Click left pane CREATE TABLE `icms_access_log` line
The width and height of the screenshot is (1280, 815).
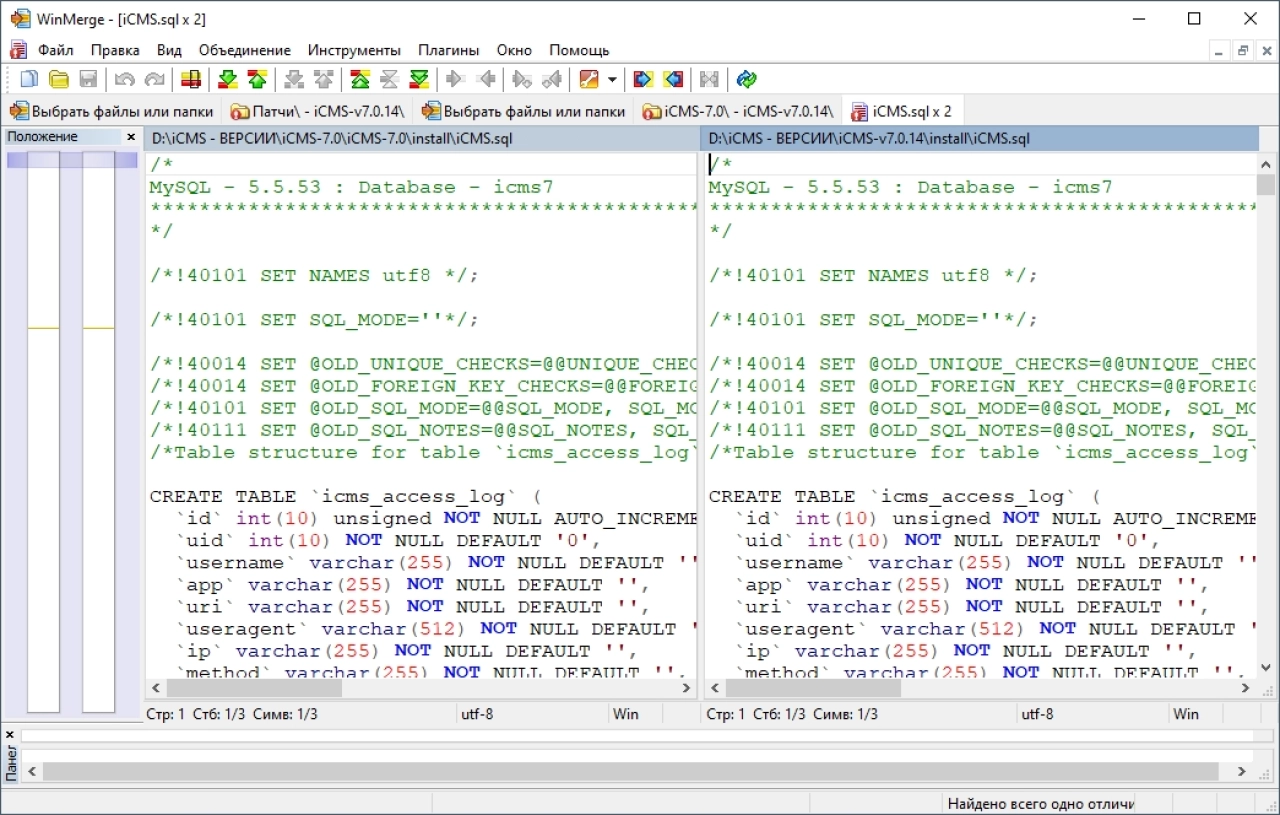(x=345, y=497)
